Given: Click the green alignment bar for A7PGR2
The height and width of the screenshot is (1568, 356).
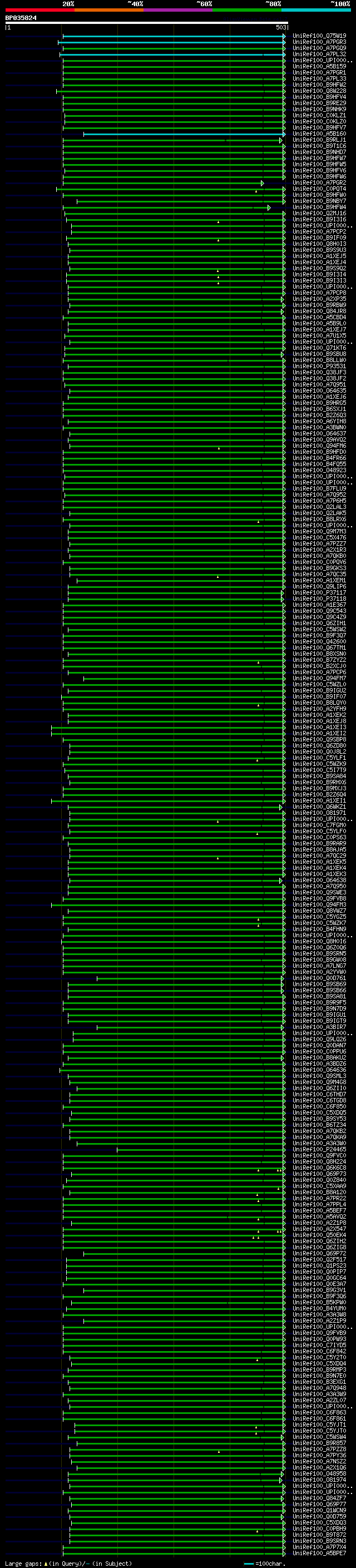Looking at the screenshot, I should 162,183.
